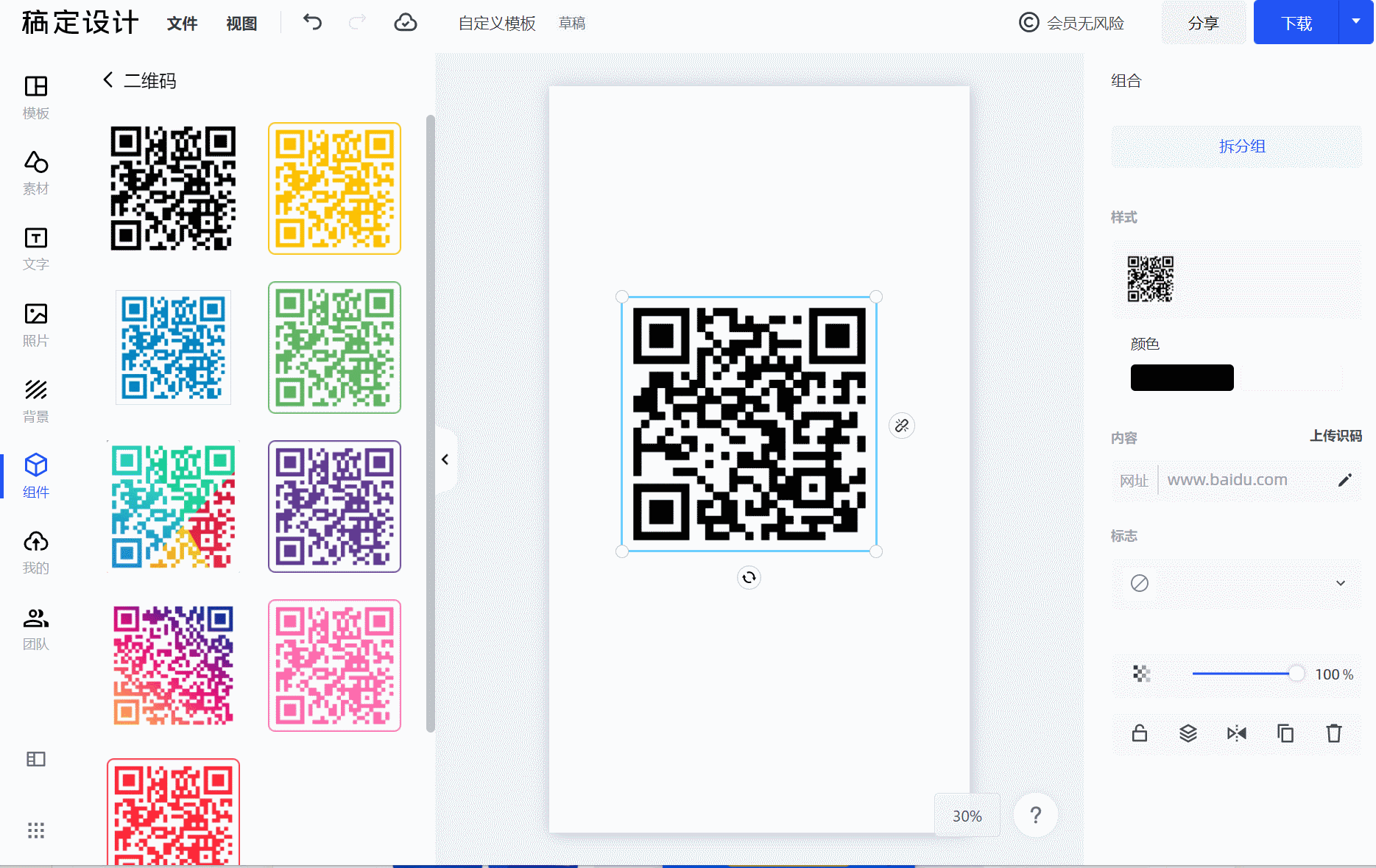Screen dimensions: 1376x868
Task: Open the layer order icon
Action: coord(1188,733)
